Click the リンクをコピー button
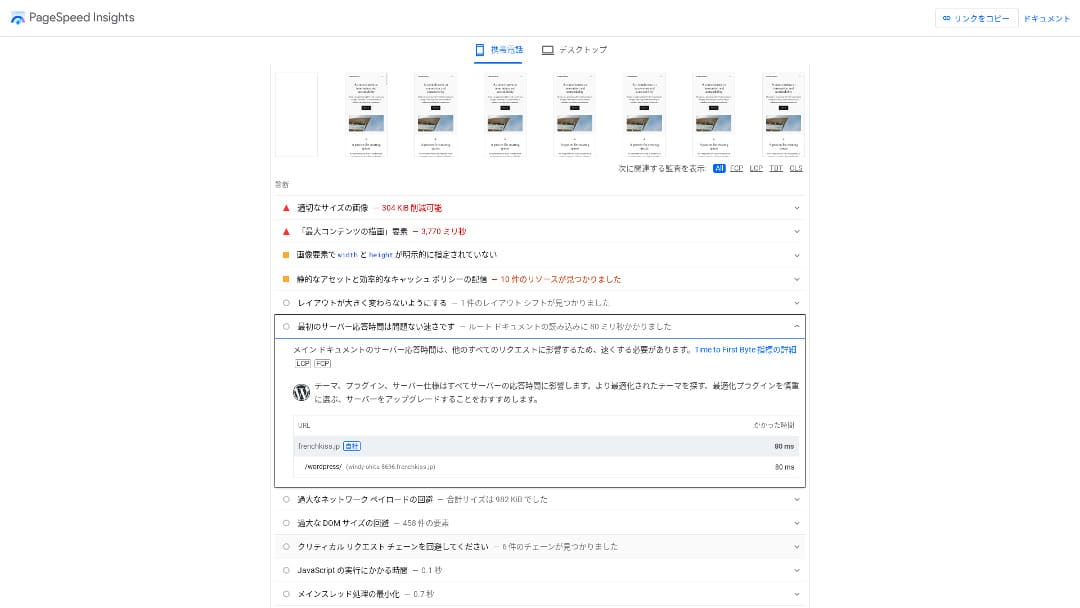This screenshot has width=1080, height=608. [x=976, y=18]
